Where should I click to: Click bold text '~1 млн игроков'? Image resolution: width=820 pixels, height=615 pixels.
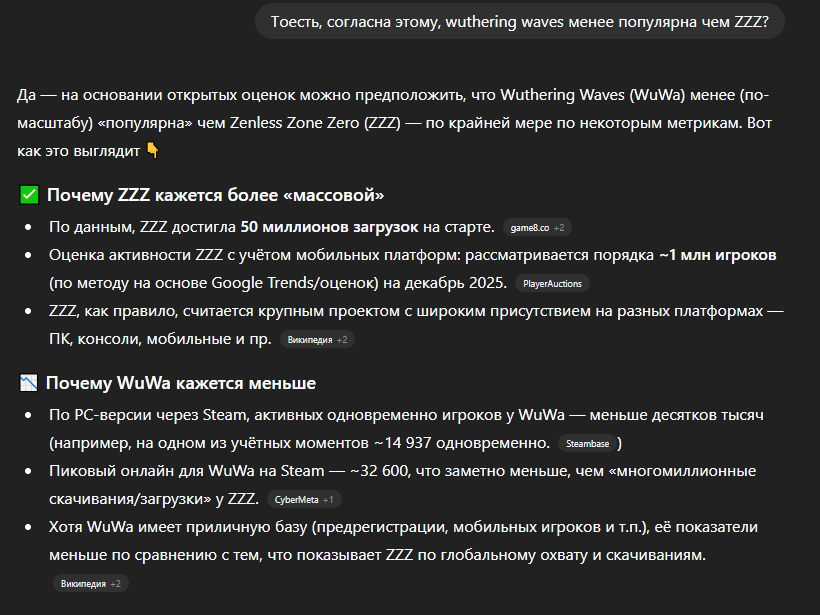tap(718, 255)
